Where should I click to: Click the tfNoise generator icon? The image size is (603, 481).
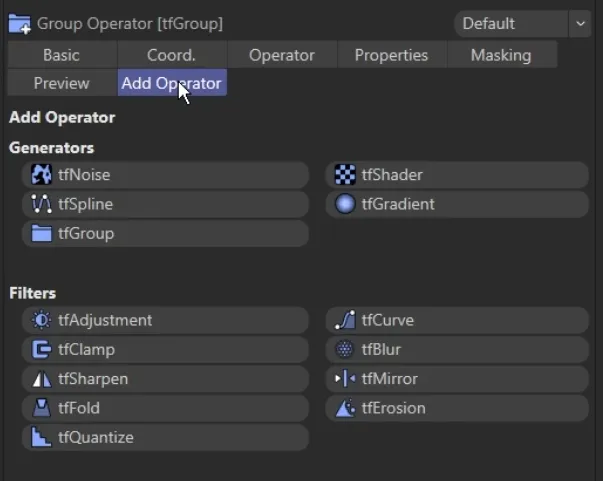(x=41, y=175)
